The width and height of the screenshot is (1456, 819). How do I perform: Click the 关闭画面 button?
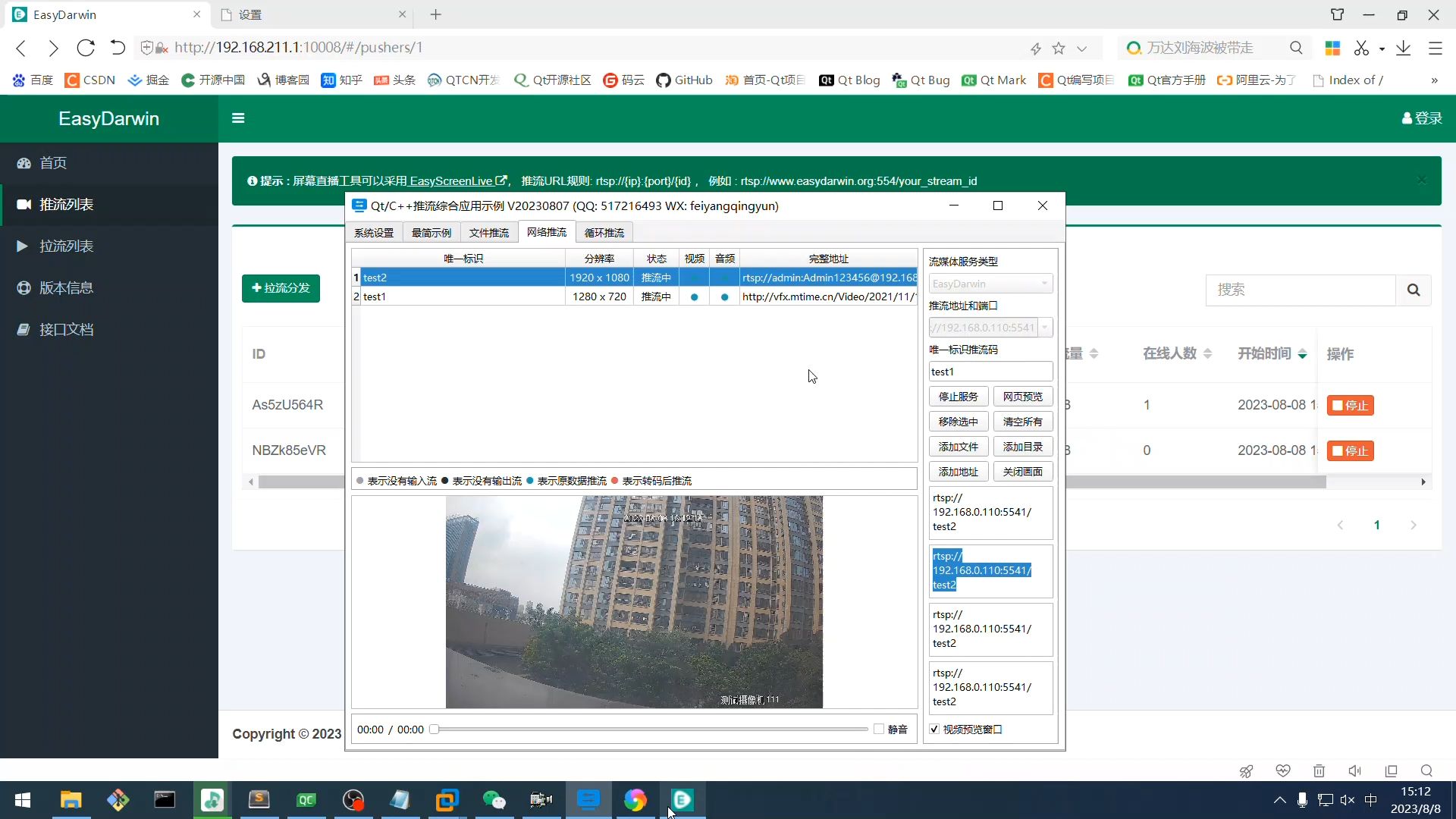point(1023,472)
